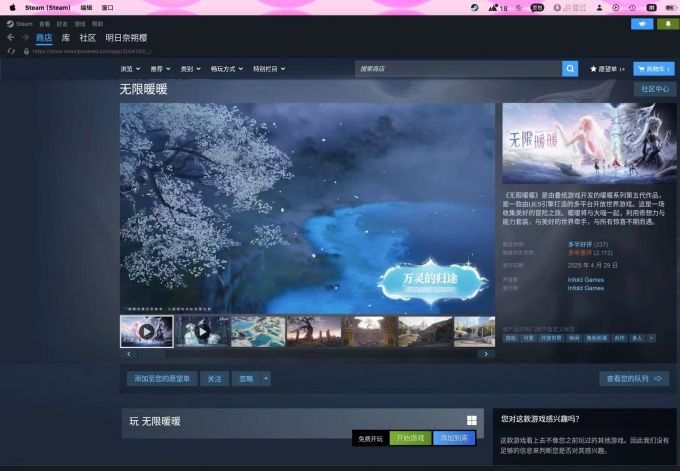This screenshot has height=471, width=680.
Task: Click the Windows platform icon
Action: pos(471,420)
